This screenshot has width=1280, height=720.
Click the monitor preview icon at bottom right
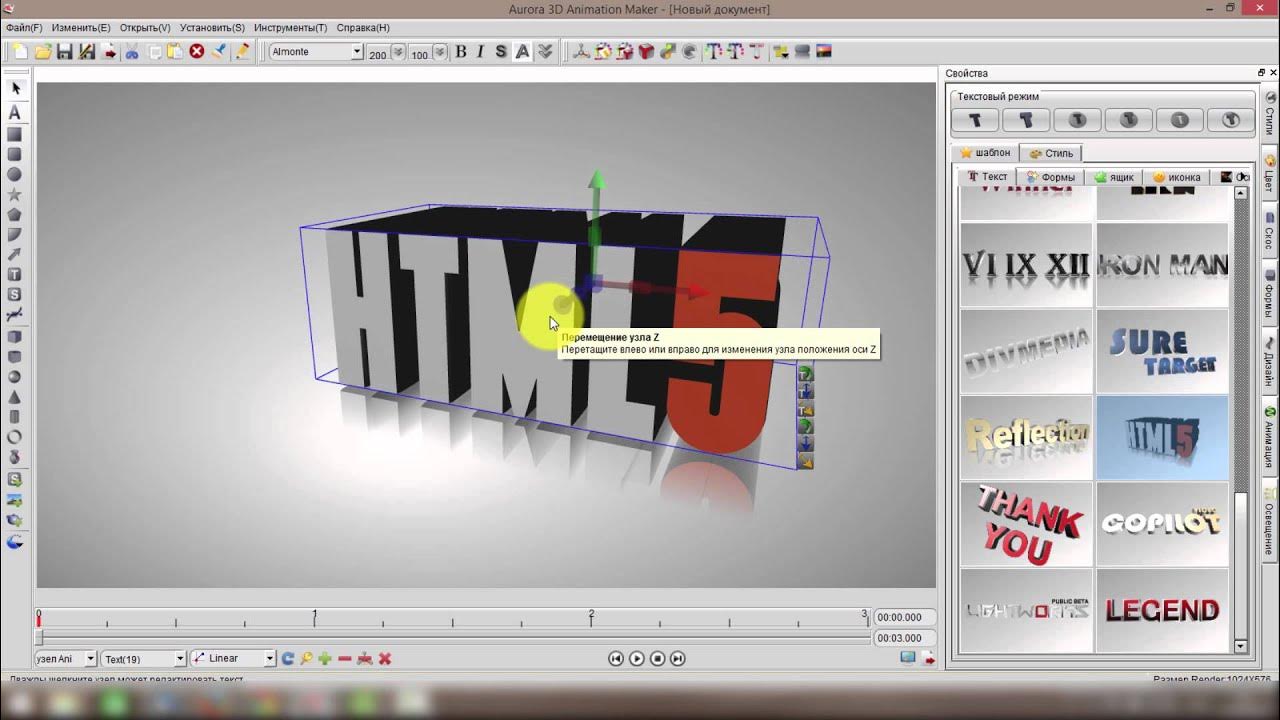click(907, 658)
